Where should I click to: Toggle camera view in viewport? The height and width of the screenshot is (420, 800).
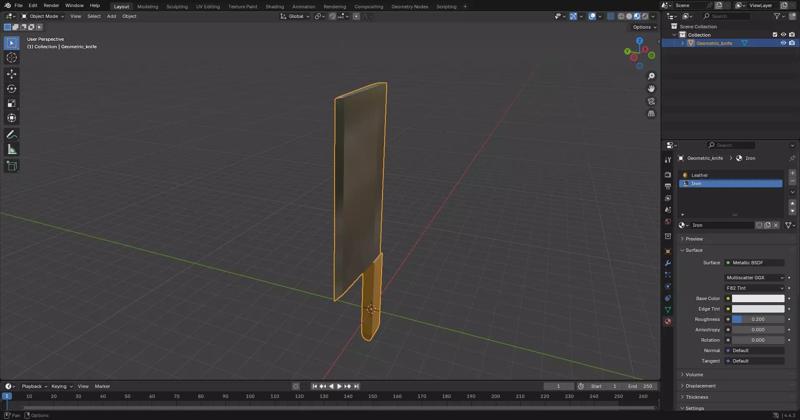point(651,101)
